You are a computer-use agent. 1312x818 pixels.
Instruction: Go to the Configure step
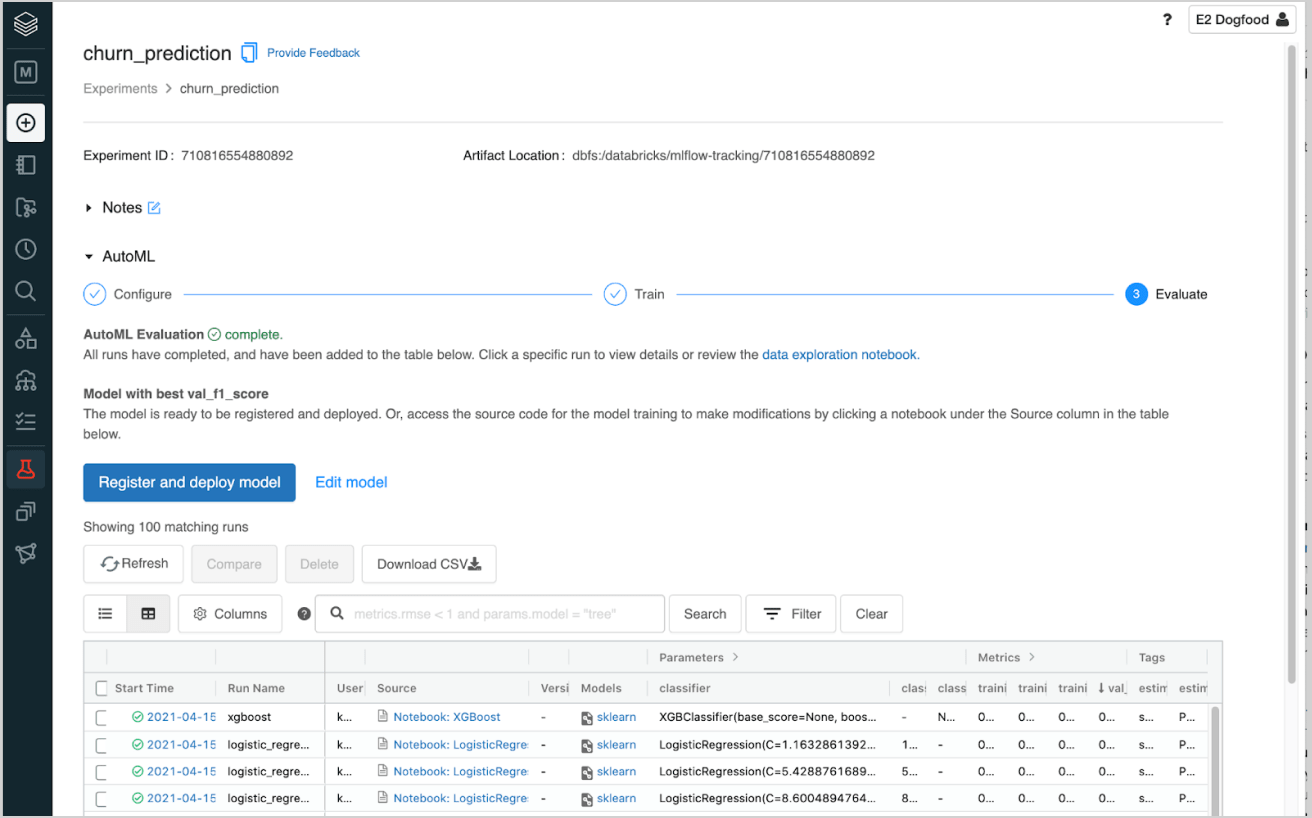click(x=95, y=294)
